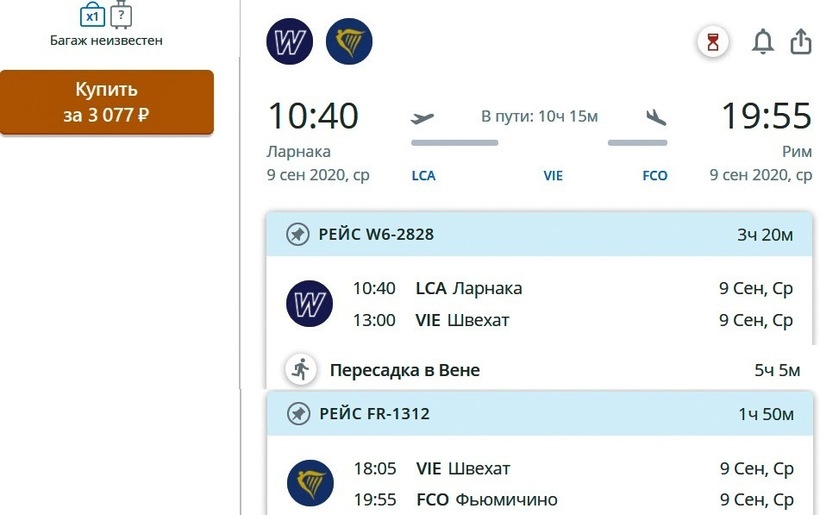The image size is (820, 515).
Task: Click the VIE airport code in route
Action: 553,176
